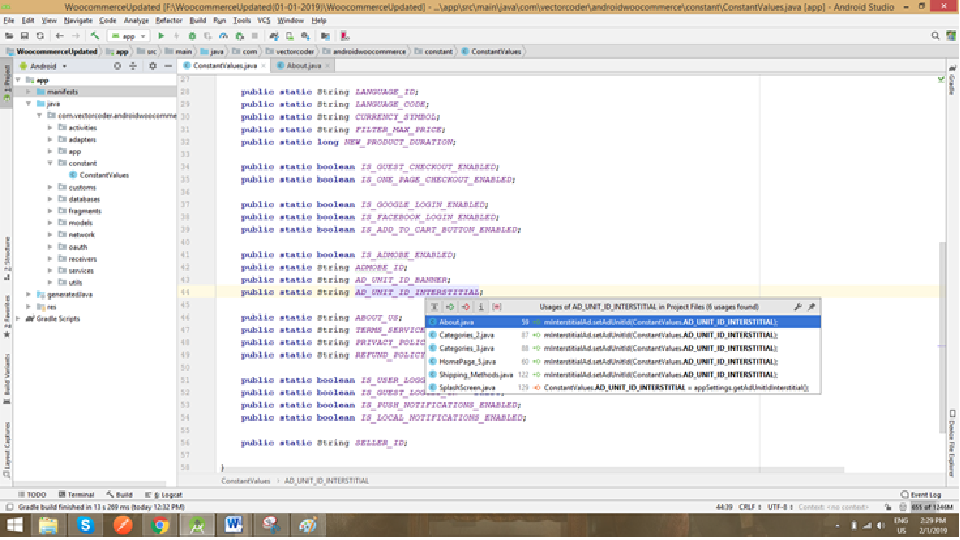Open the Navigate menu
960x540 pixels.
78,20
